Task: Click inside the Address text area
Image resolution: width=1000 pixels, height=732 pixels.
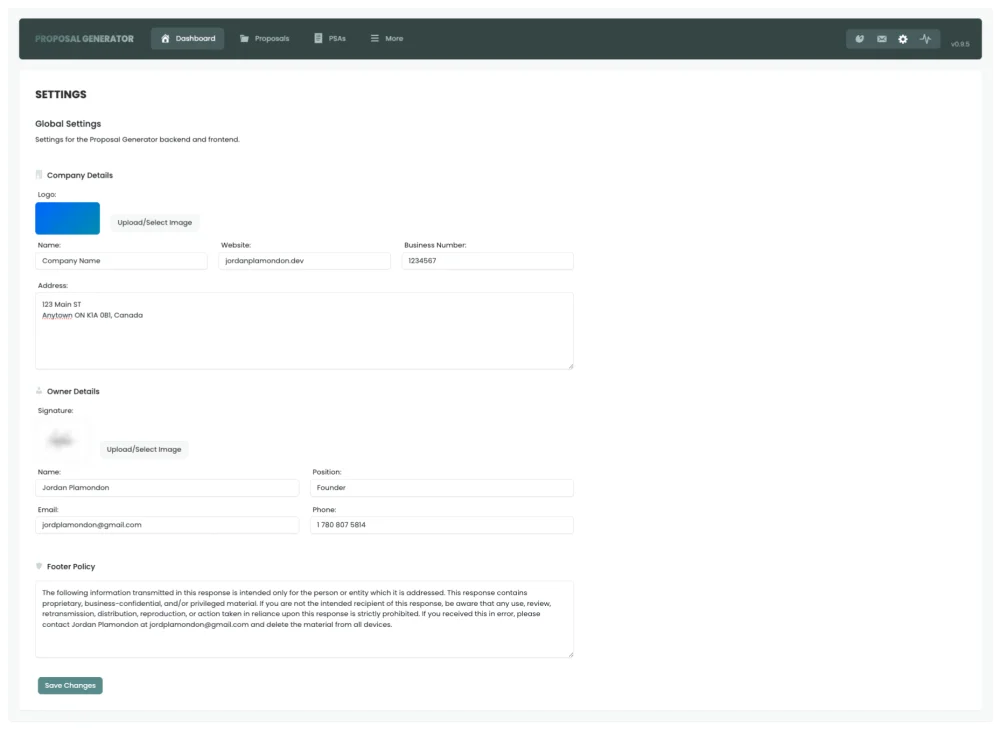Action: tap(304, 331)
